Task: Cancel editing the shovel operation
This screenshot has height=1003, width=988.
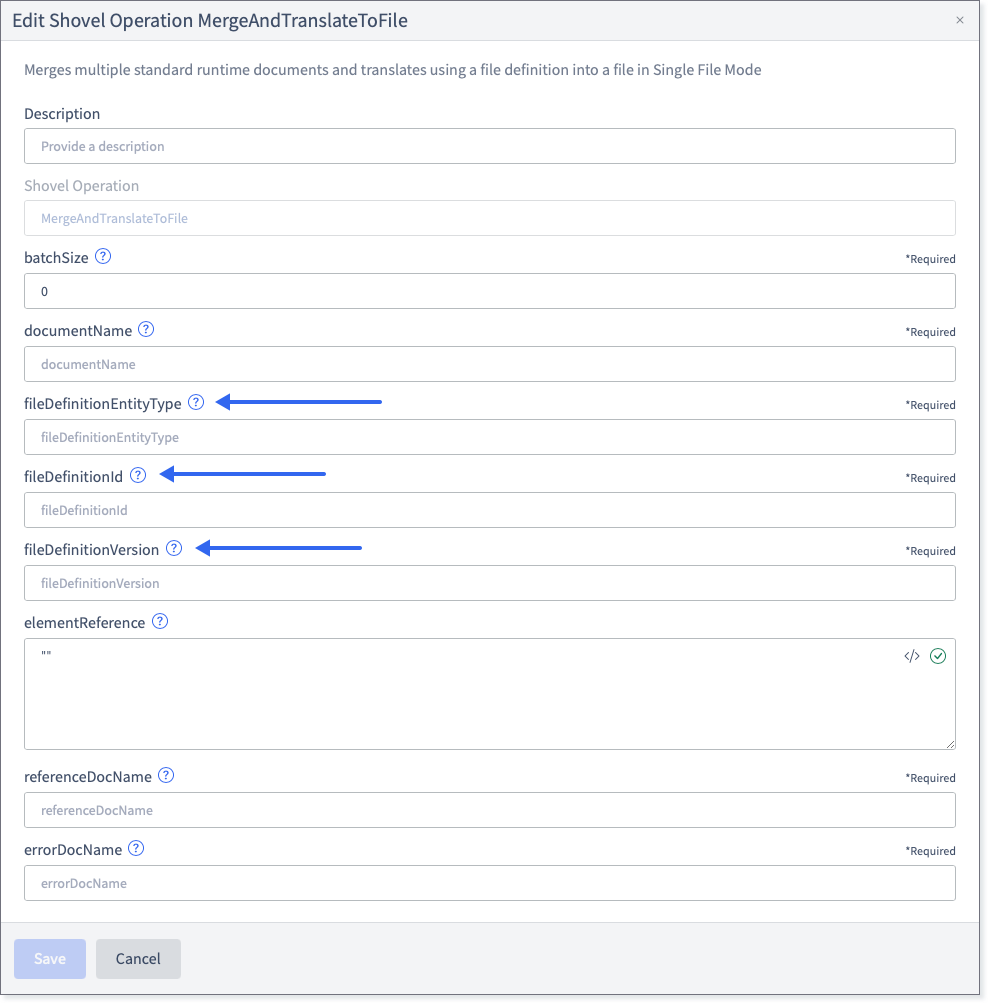Action: point(138,959)
